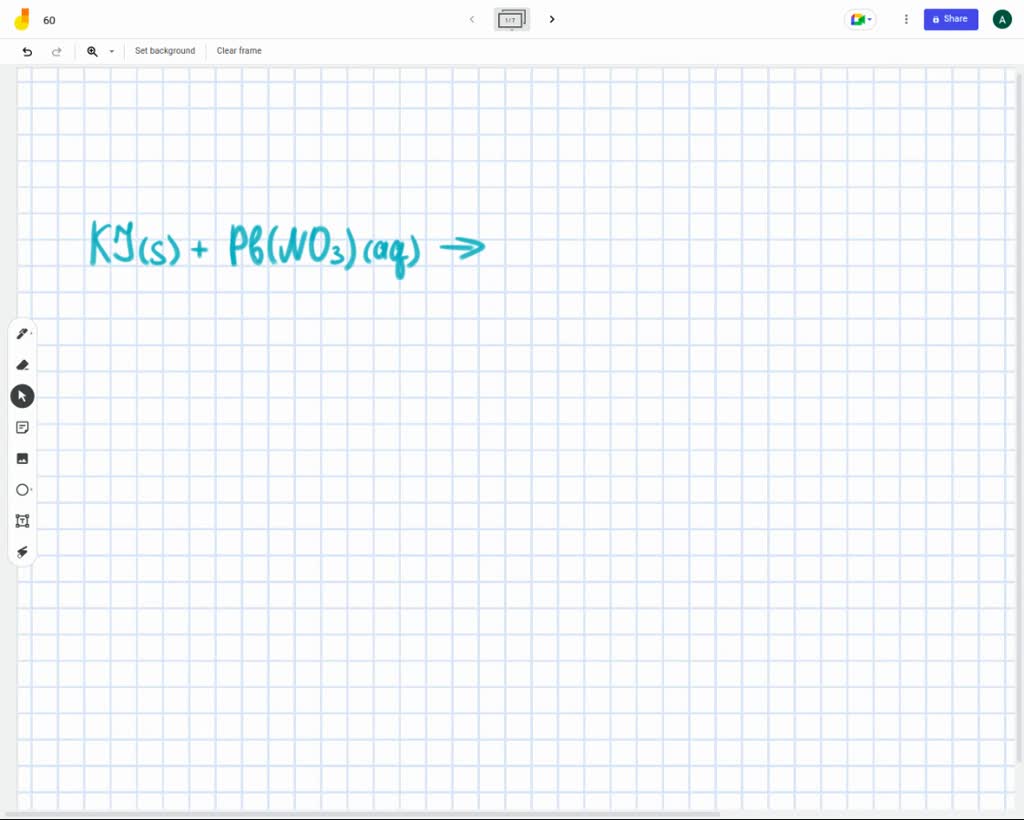The height and width of the screenshot is (820, 1024).
Task: Open the three-dot more options menu
Action: tap(906, 19)
